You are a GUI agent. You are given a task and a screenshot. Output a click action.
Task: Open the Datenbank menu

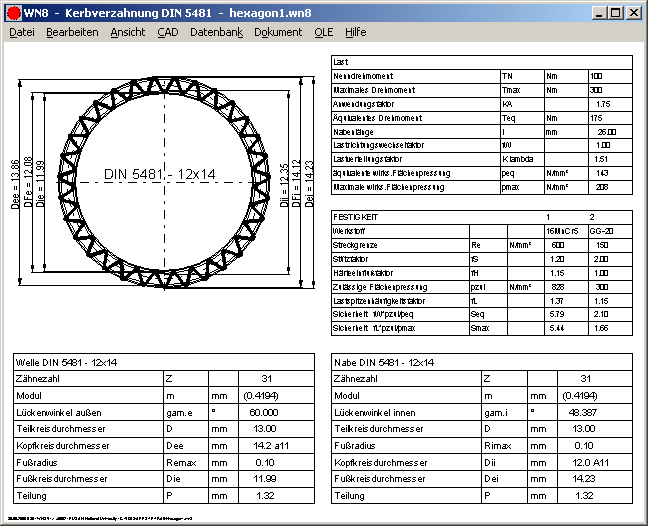(216, 32)
